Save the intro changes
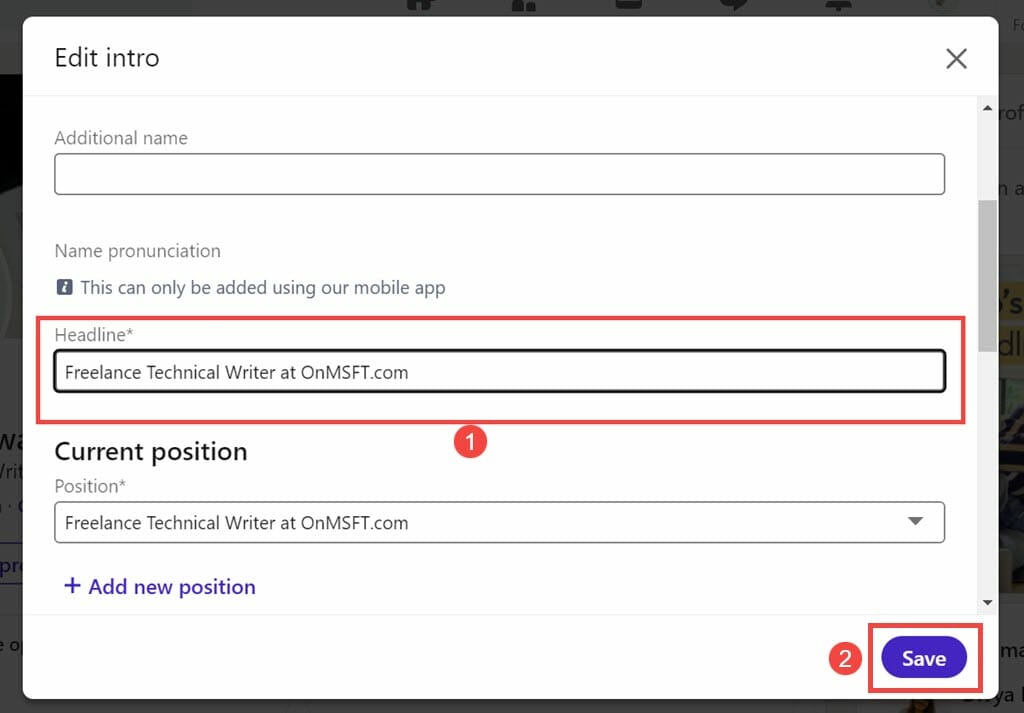The height and width of the screenshot is (713, 1024). [x=923, y=658]
